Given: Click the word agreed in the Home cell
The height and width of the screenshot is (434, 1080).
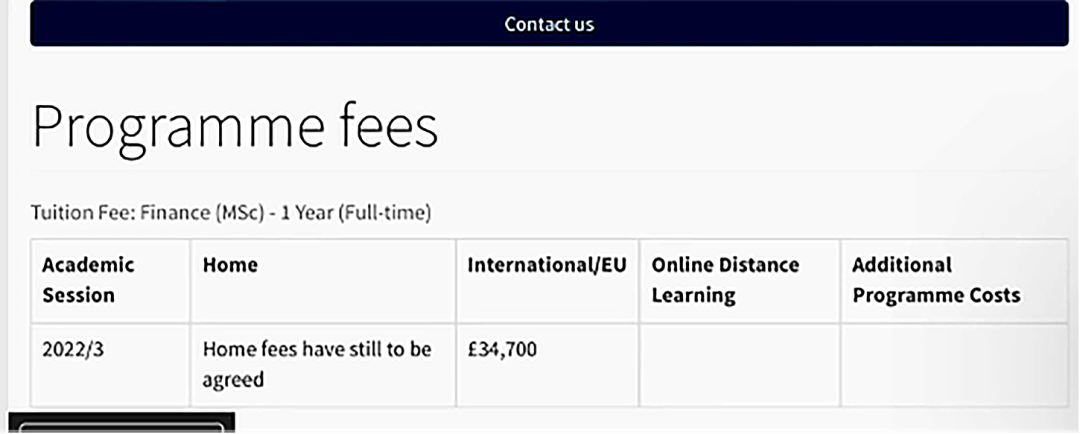Looking at the screenshot, I should click(x=233, y=380).
